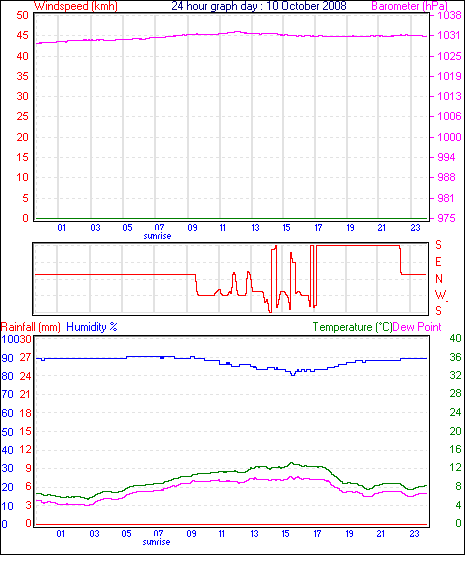466x563 pixels.
Task: Select the 90 humidity scale value
Action: [8, 358]
